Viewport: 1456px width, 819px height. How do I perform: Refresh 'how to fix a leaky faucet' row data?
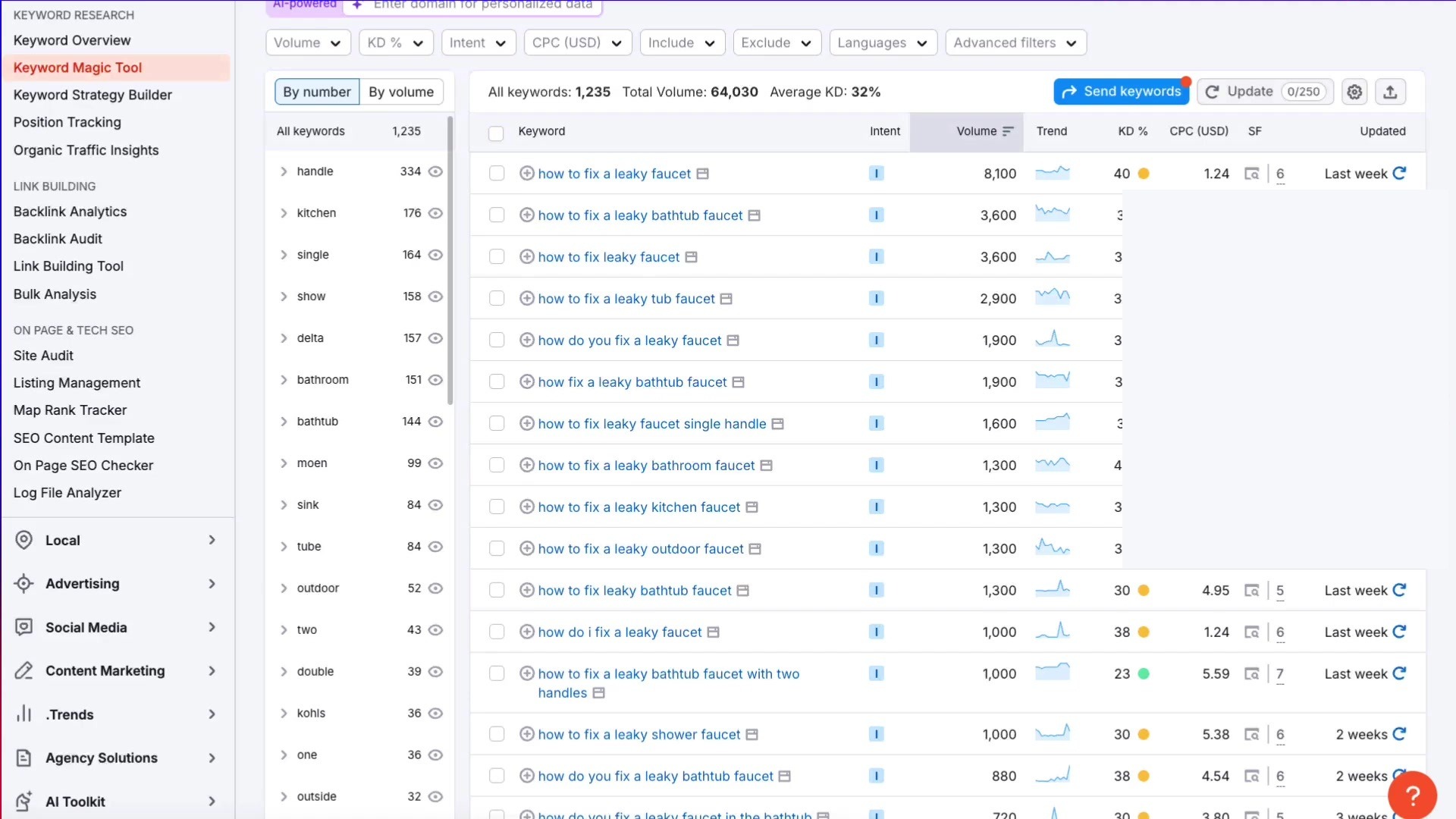1399,173
